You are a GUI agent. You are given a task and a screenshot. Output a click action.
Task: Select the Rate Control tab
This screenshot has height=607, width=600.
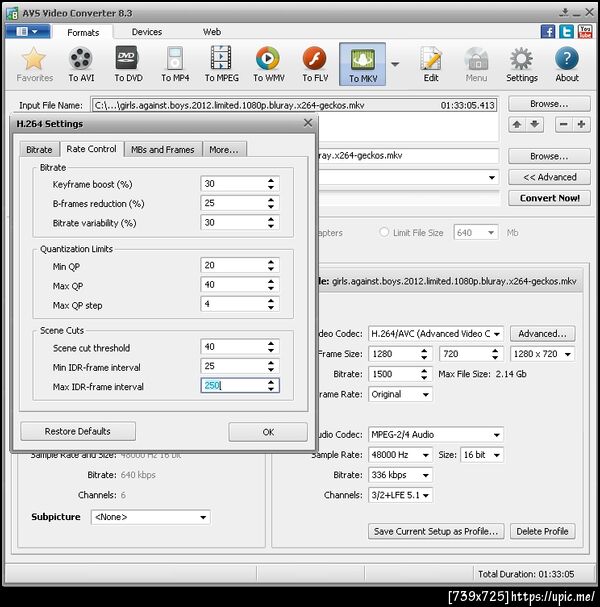(91, 149)
